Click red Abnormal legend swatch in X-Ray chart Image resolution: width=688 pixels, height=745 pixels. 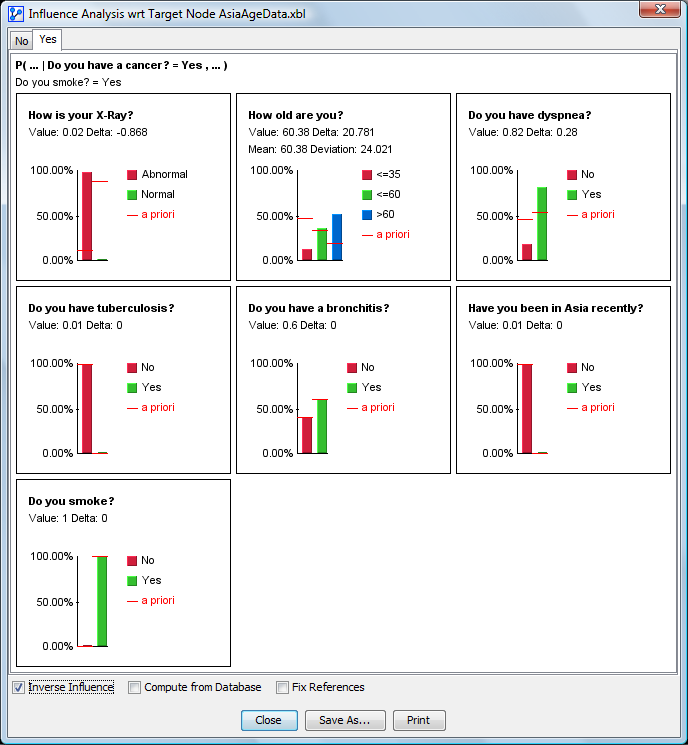132,174
